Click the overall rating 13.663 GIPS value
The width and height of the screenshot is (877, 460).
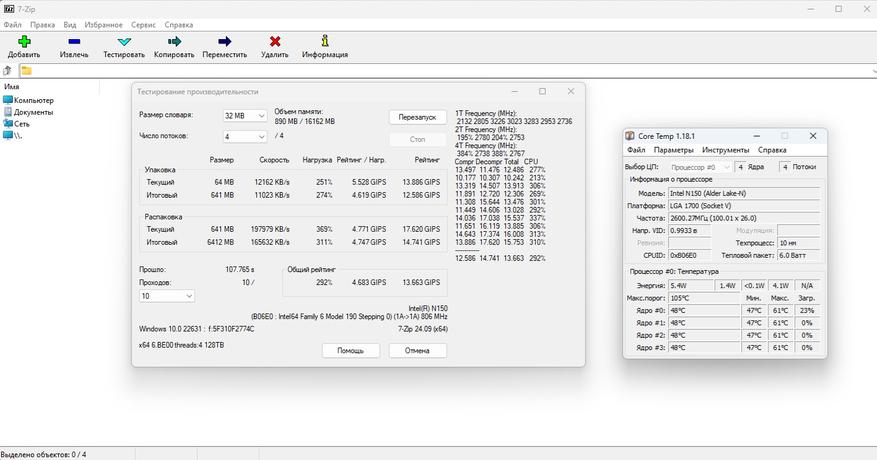point(421,283)
